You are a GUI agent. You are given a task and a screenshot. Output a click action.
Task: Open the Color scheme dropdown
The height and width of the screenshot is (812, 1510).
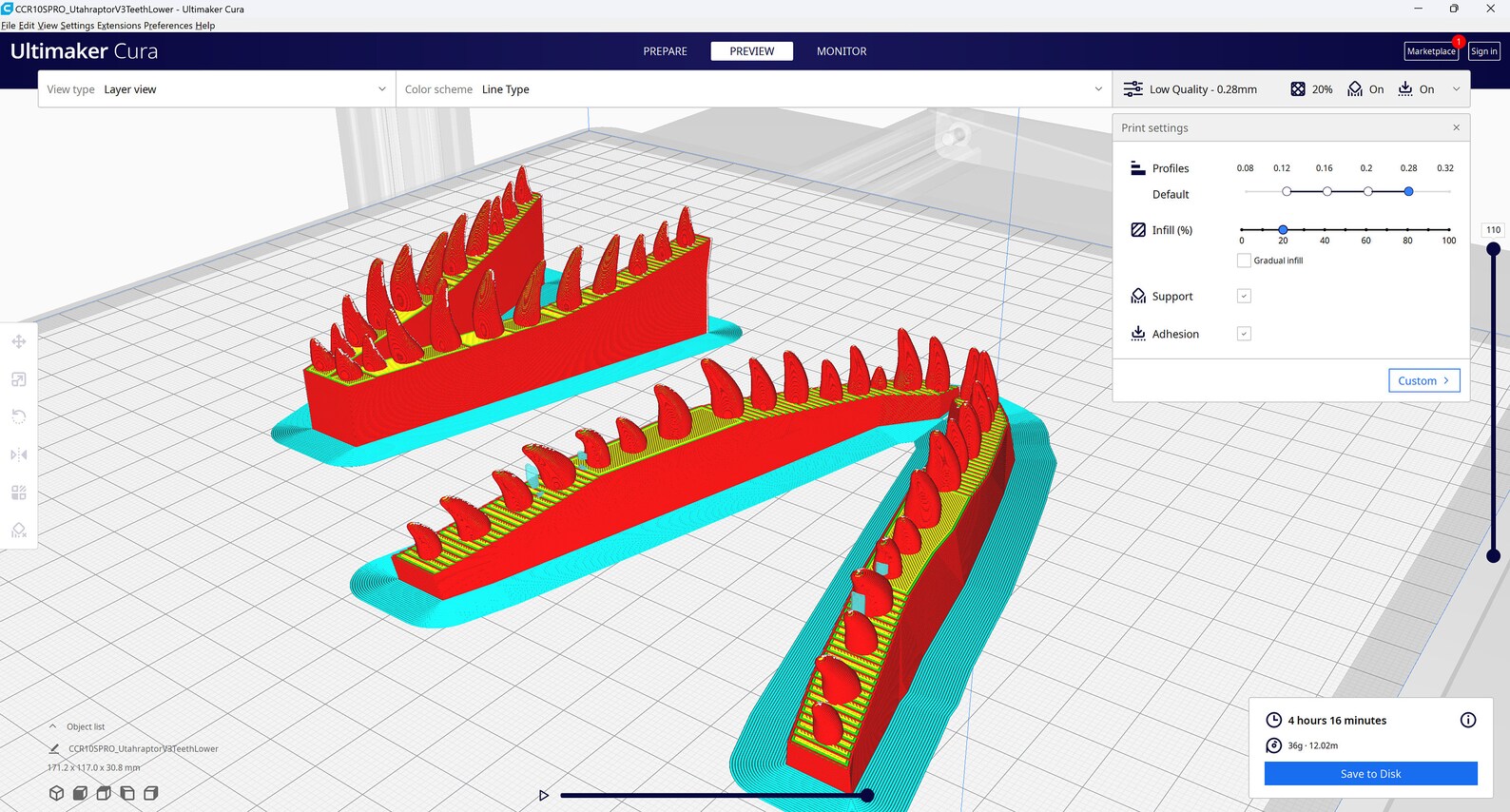pos(754,89)
